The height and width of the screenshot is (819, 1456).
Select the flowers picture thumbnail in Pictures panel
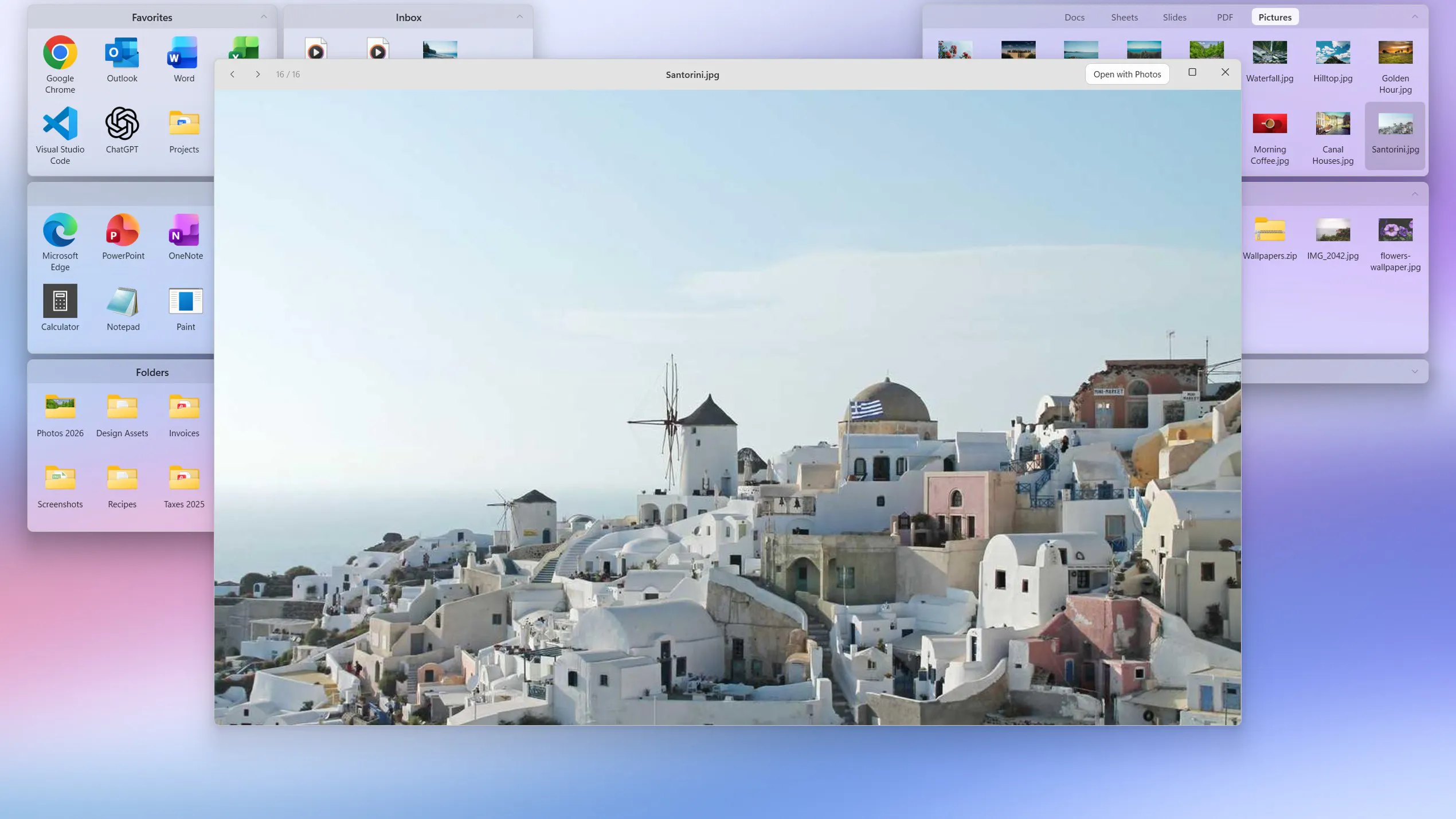954,49
